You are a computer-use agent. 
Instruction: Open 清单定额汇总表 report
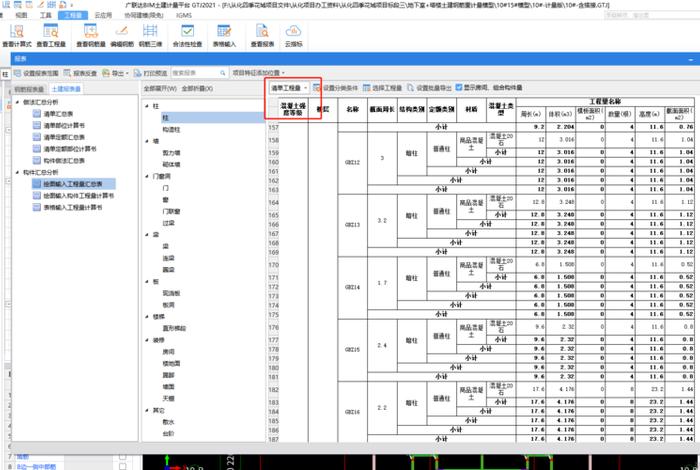[x=64, y=137]
